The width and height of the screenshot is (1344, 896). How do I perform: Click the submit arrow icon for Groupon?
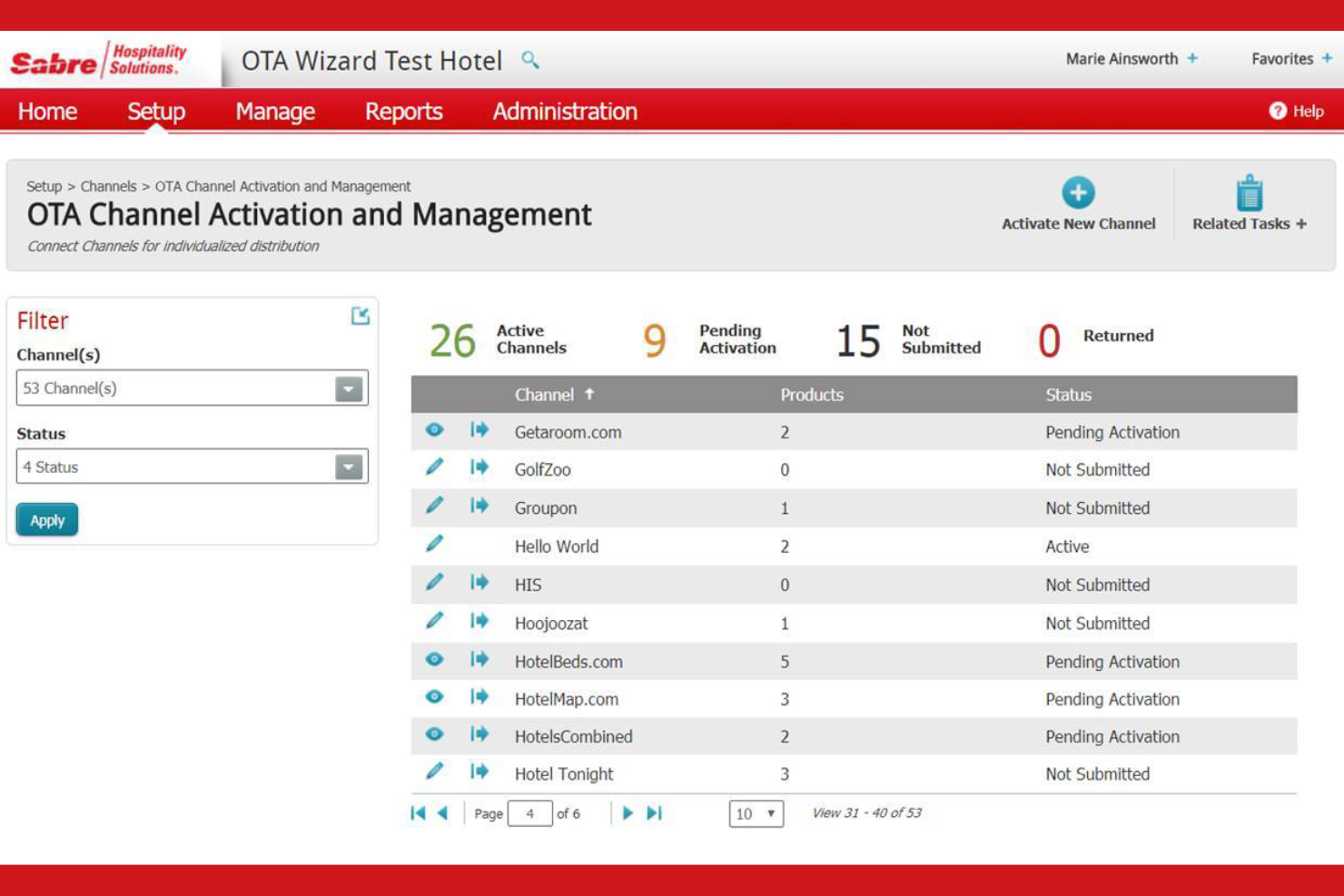pos(479,506)
